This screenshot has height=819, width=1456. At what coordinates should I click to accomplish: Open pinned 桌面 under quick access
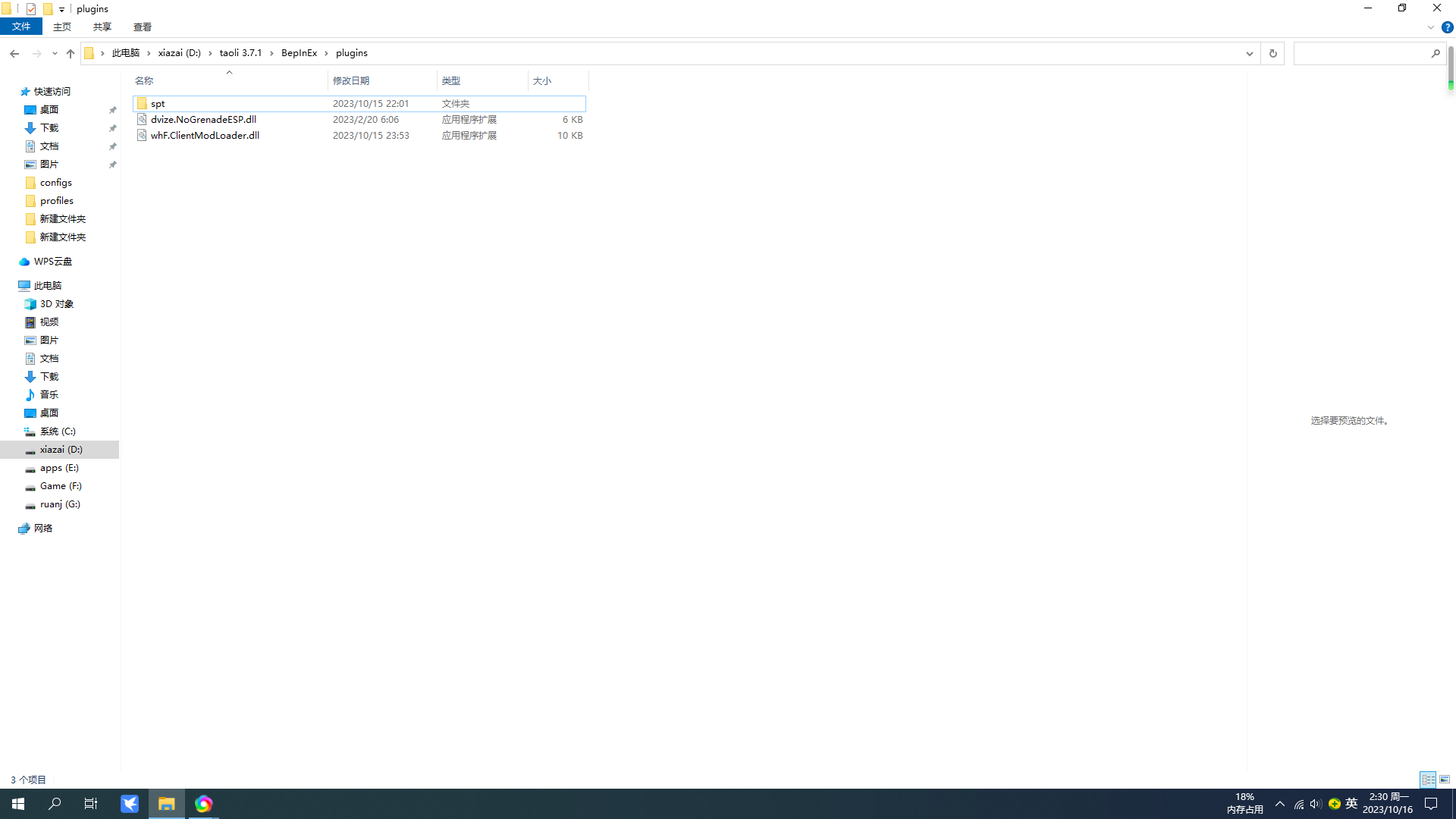49,109
